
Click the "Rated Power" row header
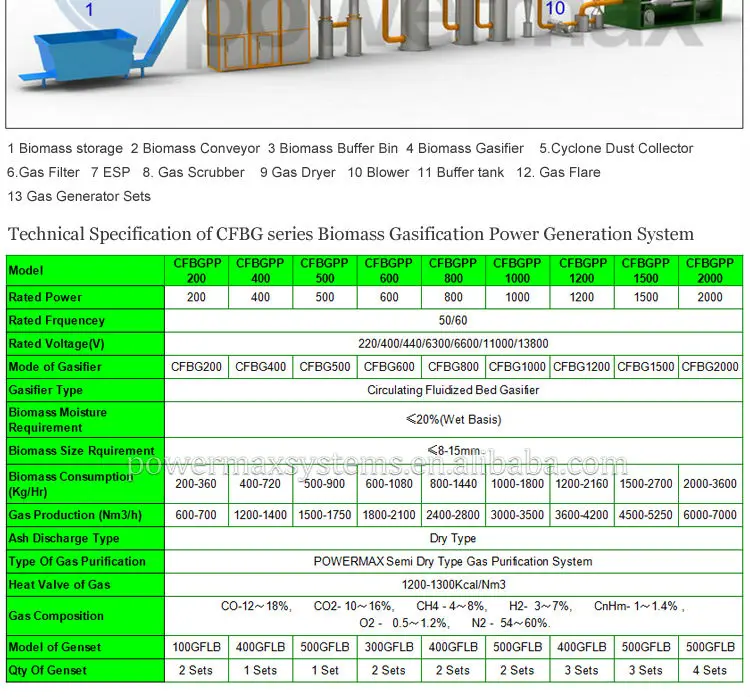point(85,297)
